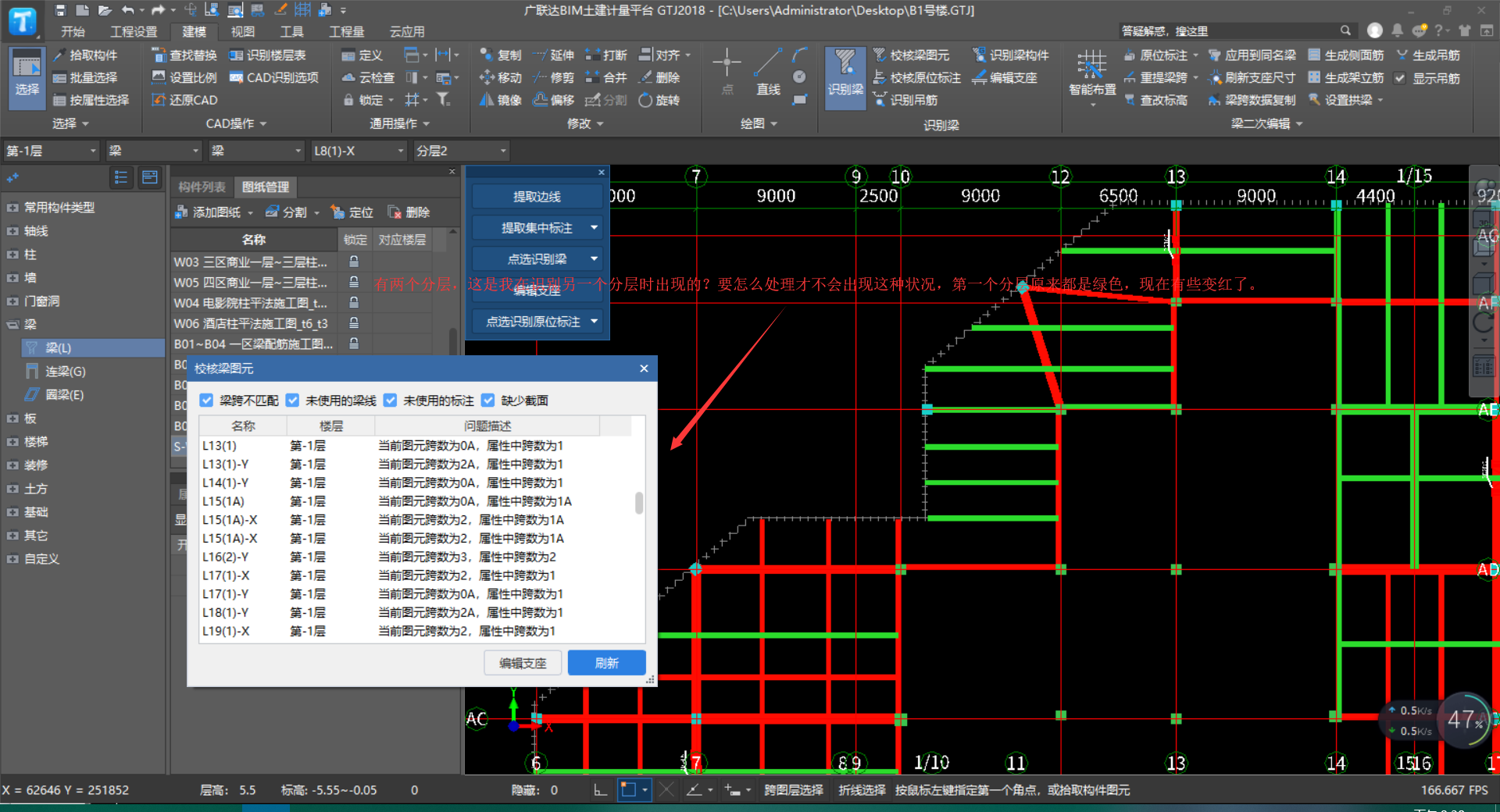Toggle lock for W04 drawing row
This screenshot has height=812, width=1500.
click(x=354, y=302)
